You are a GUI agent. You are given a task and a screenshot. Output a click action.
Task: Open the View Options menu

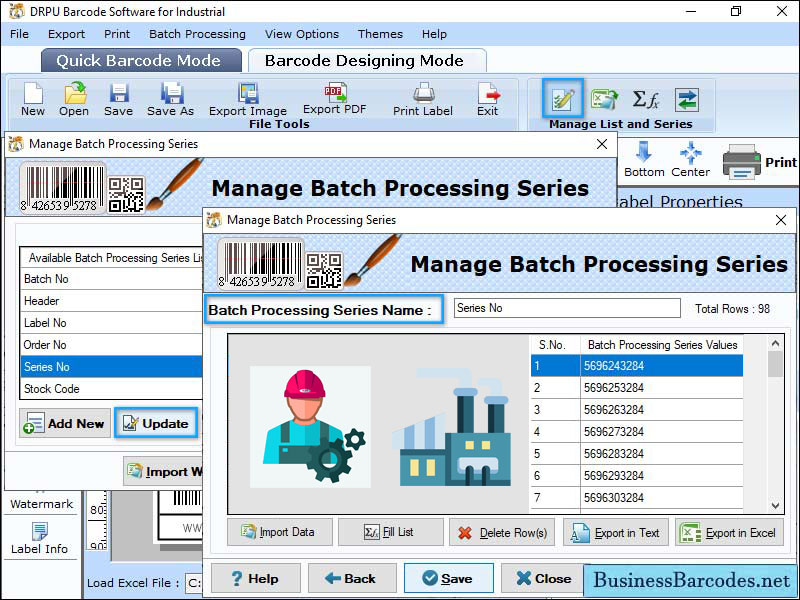302,34
